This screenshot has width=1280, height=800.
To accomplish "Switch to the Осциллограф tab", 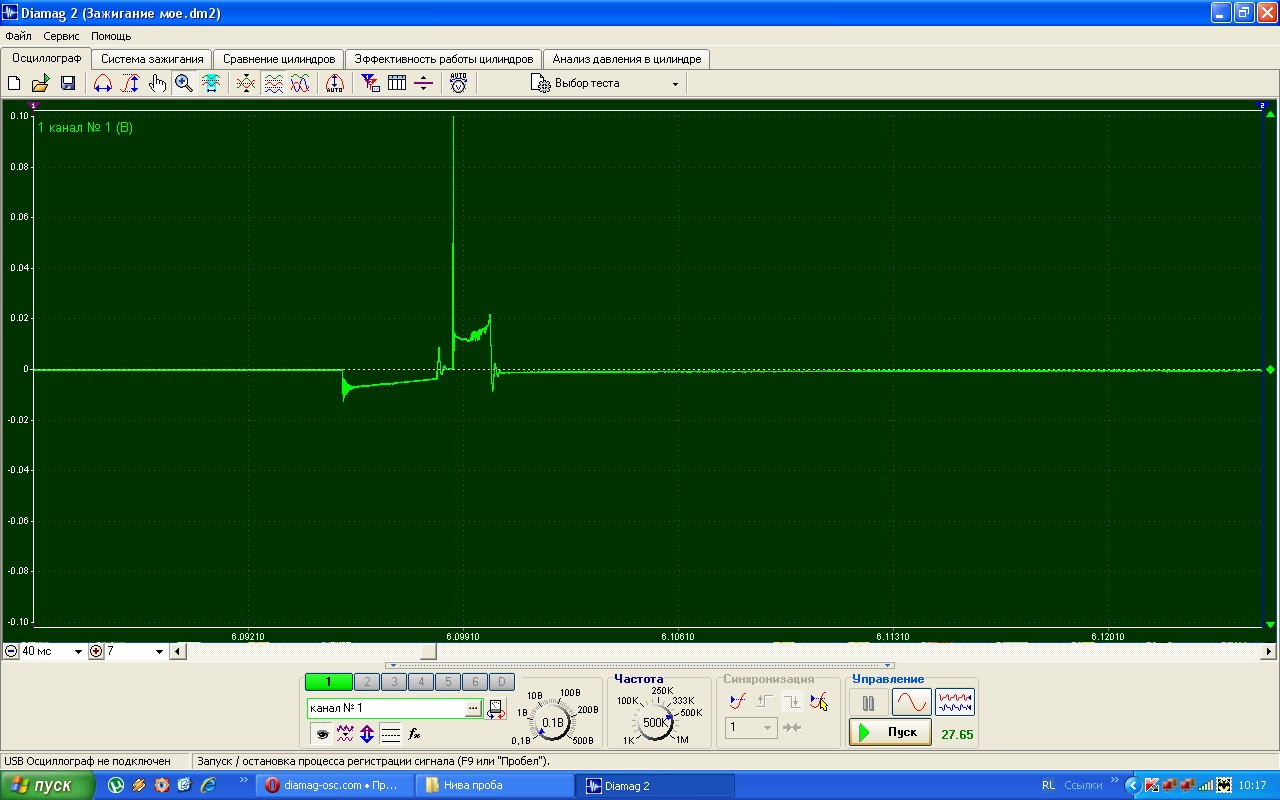I will pyautogui.click(x=46, y=58).
